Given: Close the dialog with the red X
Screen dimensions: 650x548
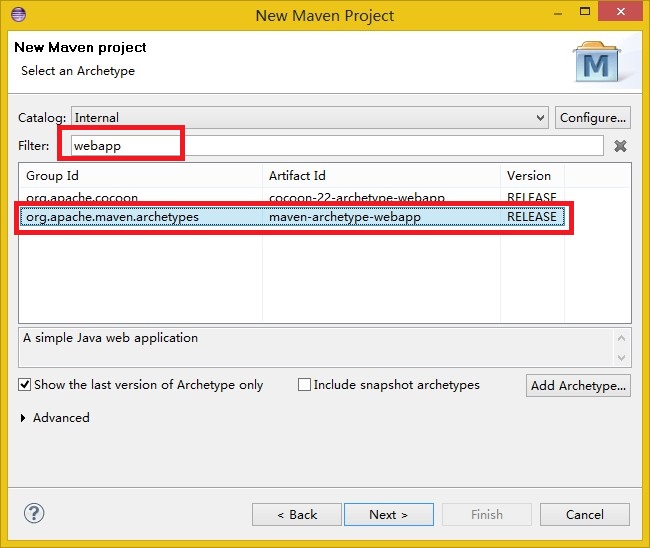Looking at the screenshot, I should tap(621, 12).
